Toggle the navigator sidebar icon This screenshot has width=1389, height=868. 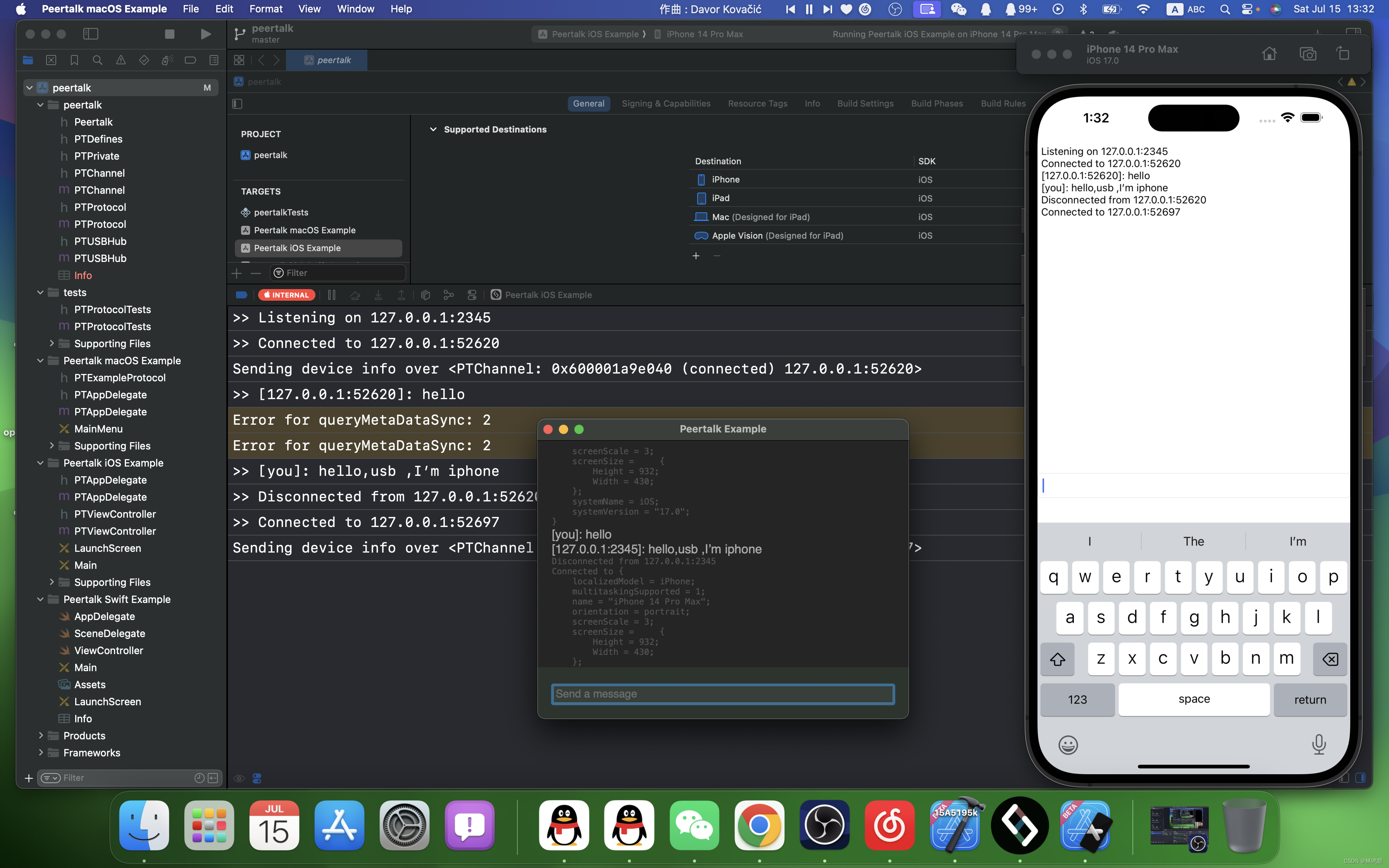coord(91,34)
